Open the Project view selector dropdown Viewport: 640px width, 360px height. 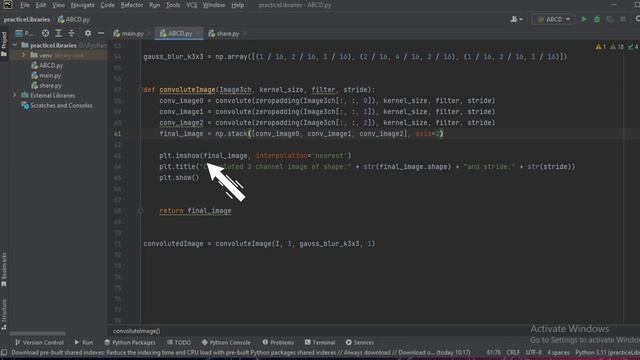pos(24,33)
